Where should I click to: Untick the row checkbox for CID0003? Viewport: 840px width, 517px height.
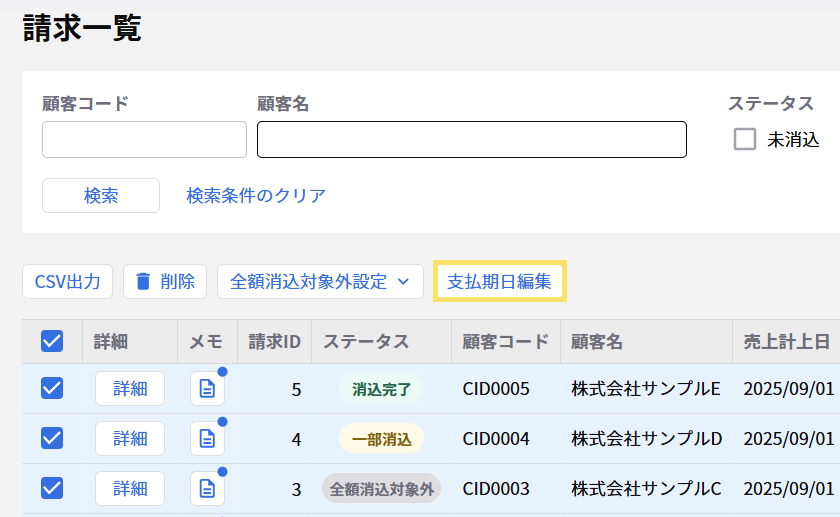click(x=52, y=488)
